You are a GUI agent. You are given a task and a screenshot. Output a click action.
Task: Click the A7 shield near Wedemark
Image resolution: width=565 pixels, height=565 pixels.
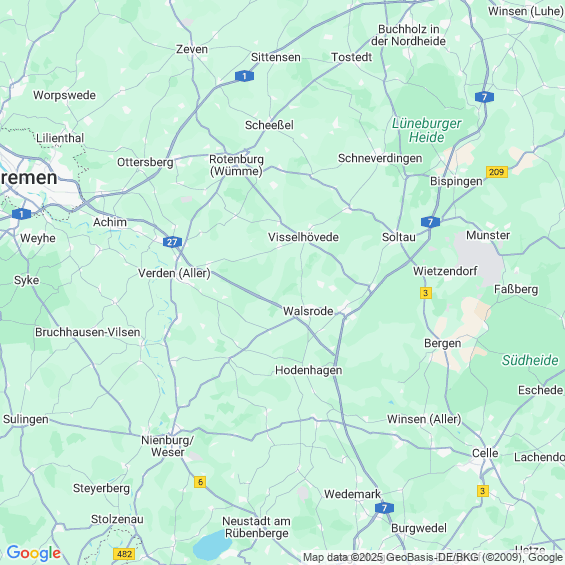(x=384, y=508)
